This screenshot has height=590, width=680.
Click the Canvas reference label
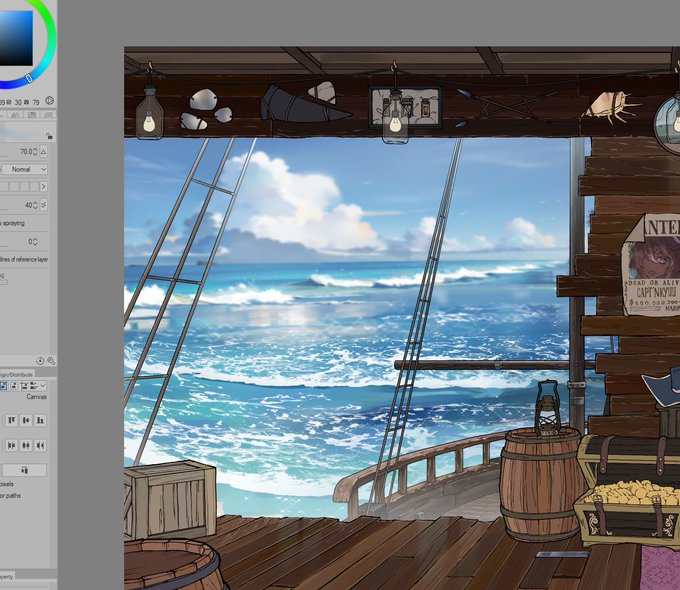36,397
